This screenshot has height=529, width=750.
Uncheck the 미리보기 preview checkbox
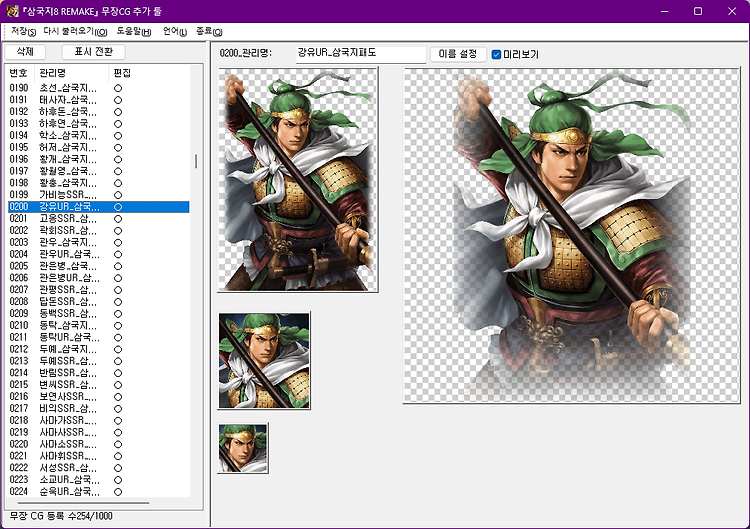[496, 55]
